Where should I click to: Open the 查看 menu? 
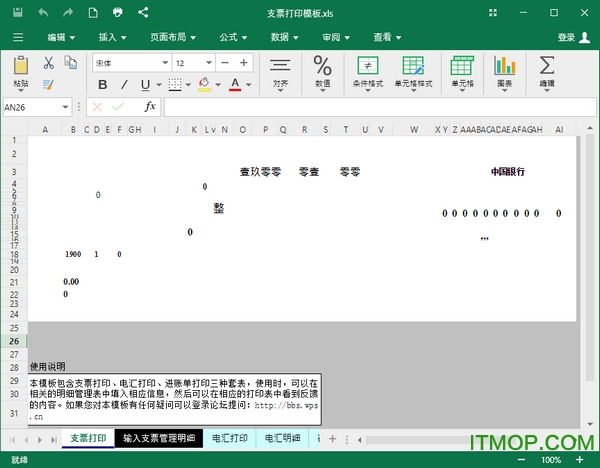pos(387,37)
